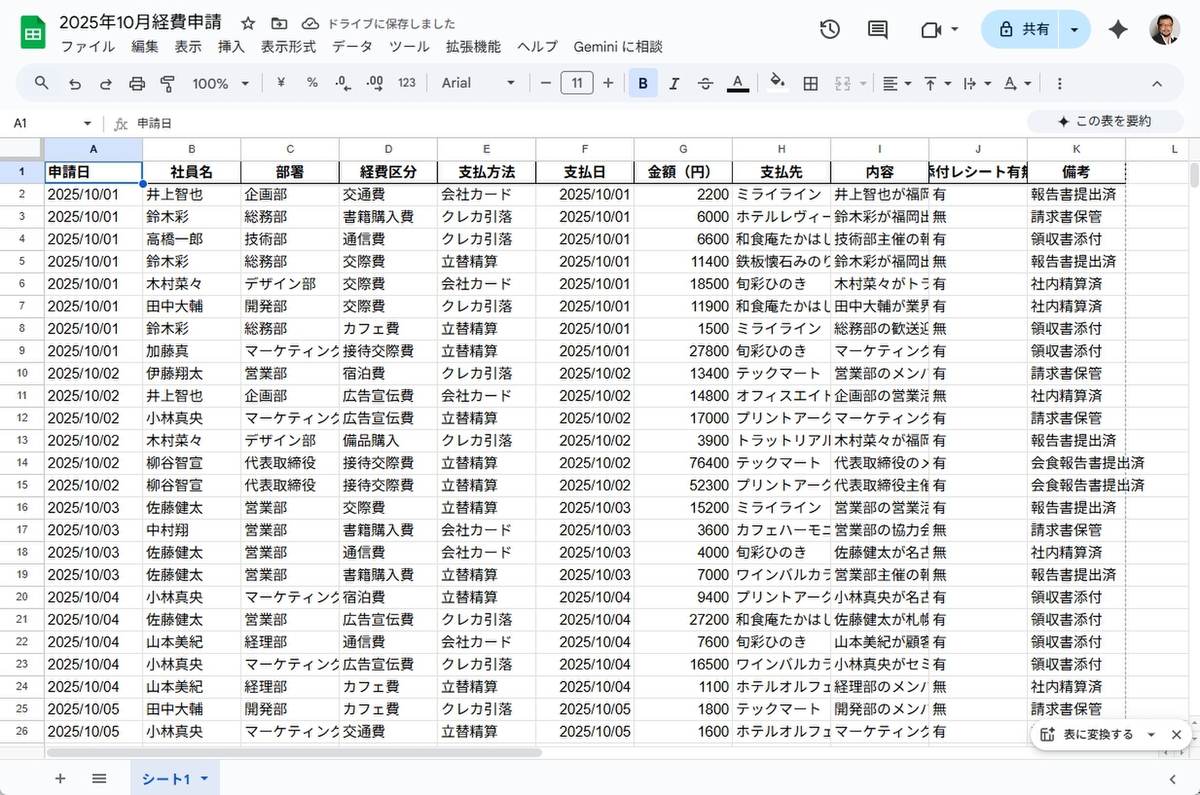The height and width of the screenshot is (795, 1200).
Task: Open the zoom 100% dropdown
Action: pos(221,83)
